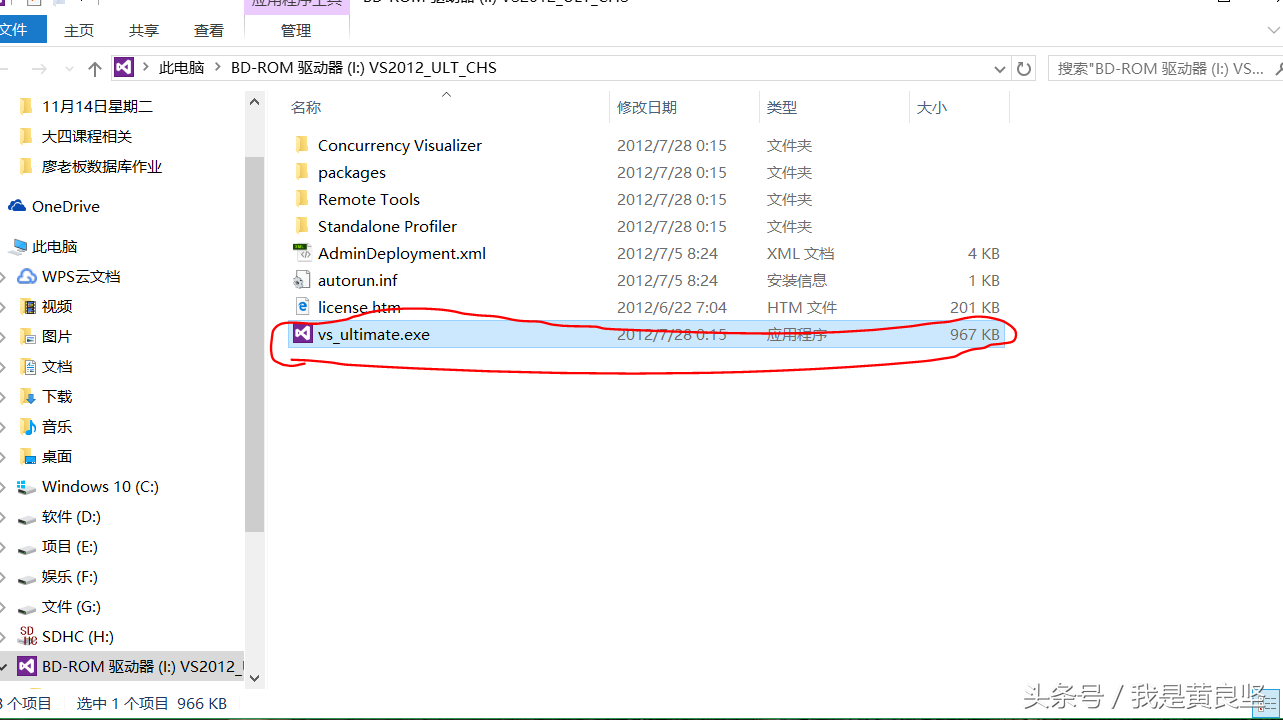Screen dimensions: 1283x720
Task: Expand the address bar history dropdown
Action: tap(999, 68)
